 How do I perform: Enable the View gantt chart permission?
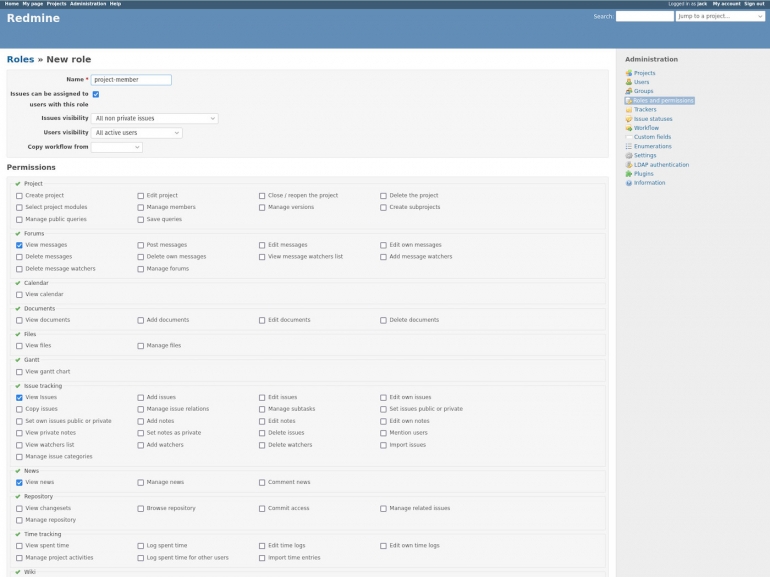click(19, 372)
